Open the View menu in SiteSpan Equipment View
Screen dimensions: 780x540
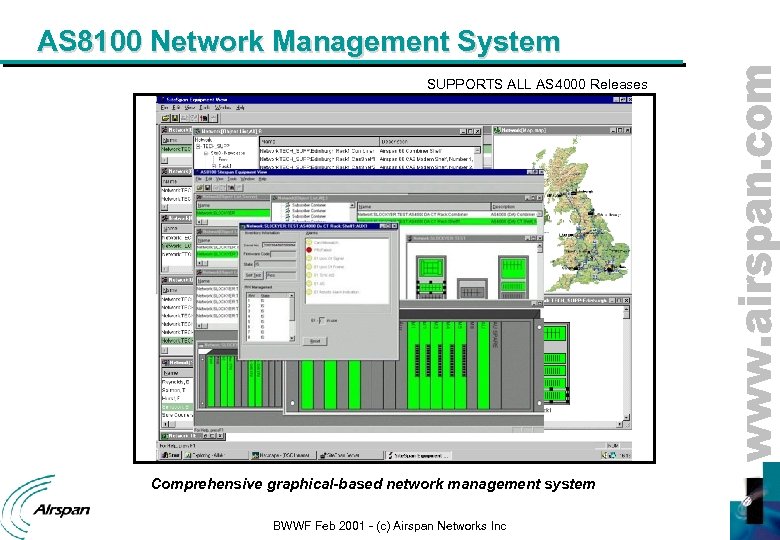click(190, 107)
